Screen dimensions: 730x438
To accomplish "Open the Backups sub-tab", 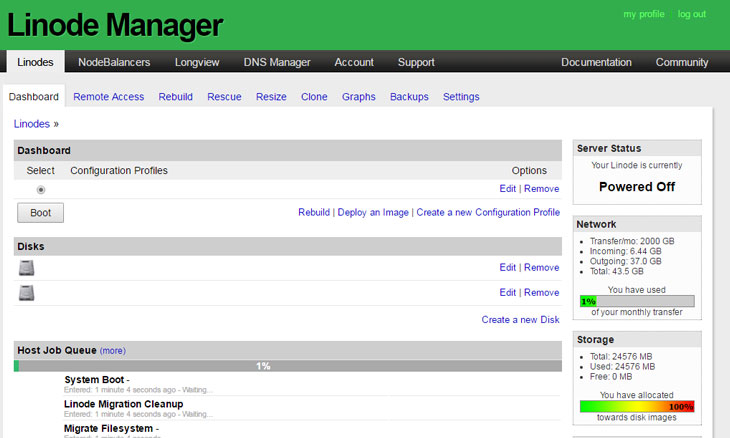I will coord(409,97).
